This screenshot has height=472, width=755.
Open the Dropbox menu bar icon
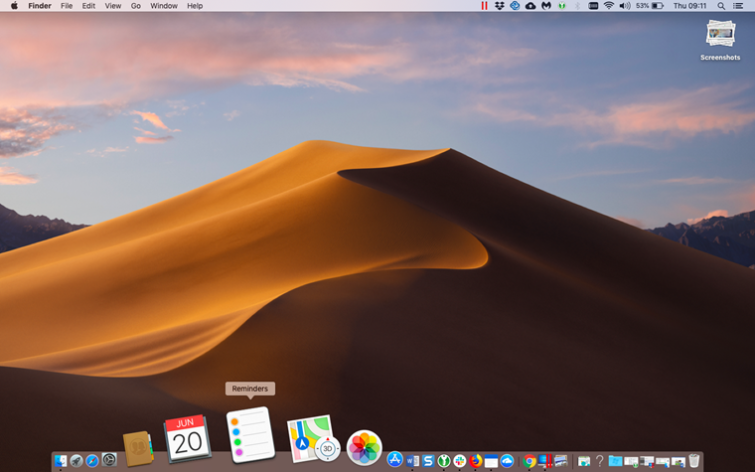pos(499,6)
